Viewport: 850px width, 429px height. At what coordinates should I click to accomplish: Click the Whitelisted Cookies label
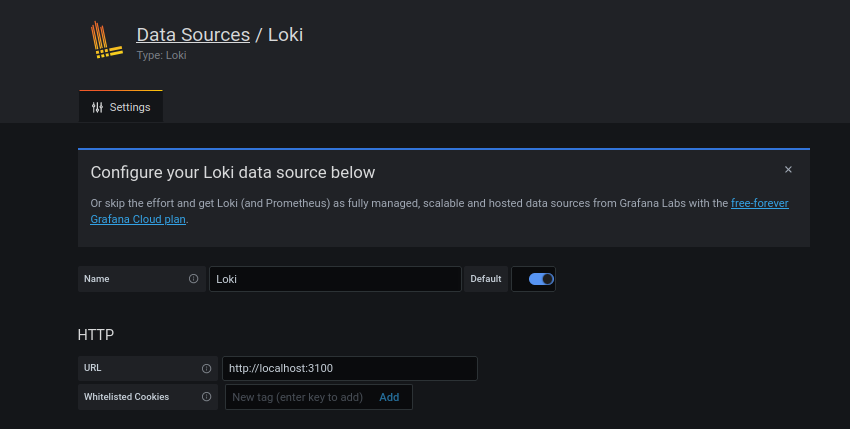tap(126, 397)
